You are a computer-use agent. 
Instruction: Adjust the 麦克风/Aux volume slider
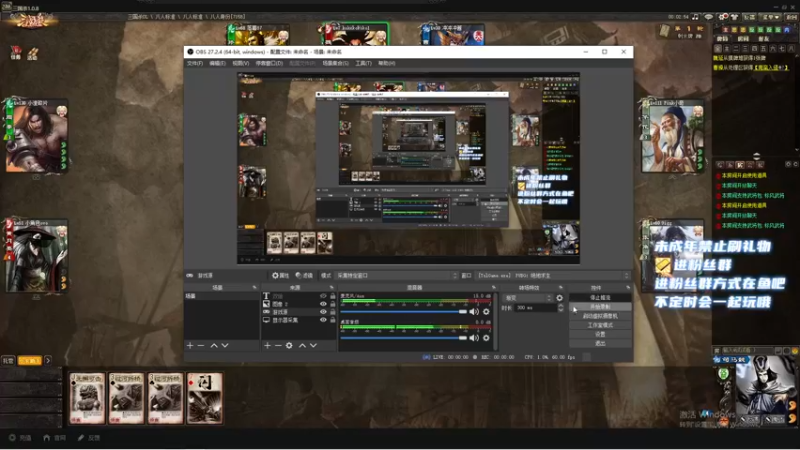(x=404, y=312)
